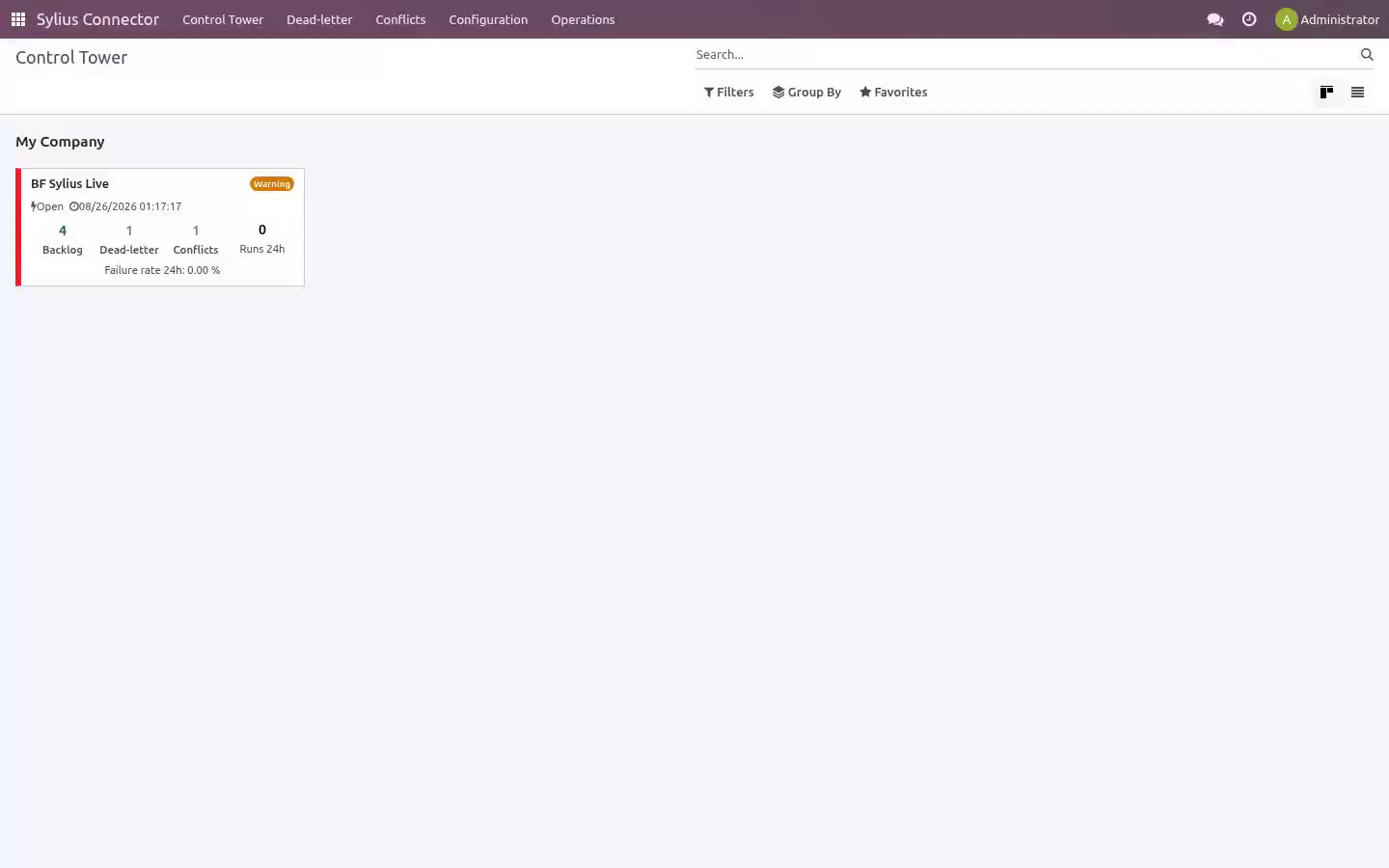Open the activities clock icon

pyautogui.click(x=1249, y=19)
